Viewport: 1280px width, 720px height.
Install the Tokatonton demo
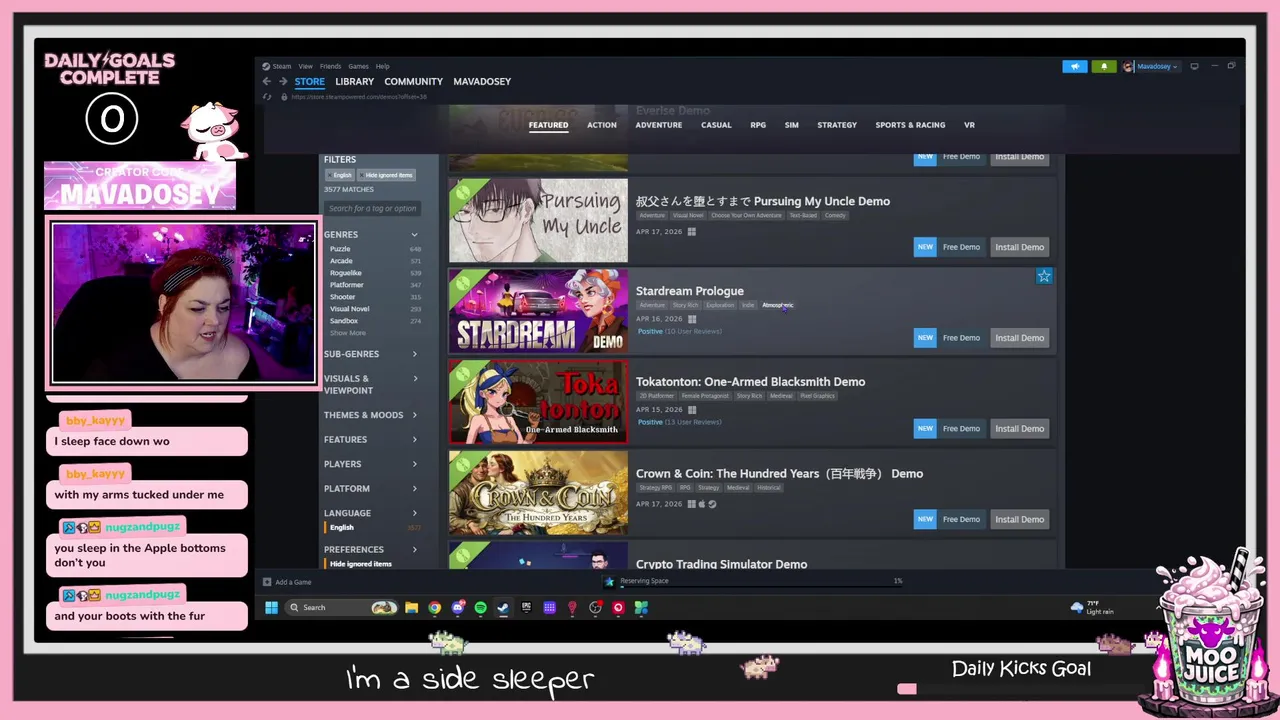tap(1019, 429)
